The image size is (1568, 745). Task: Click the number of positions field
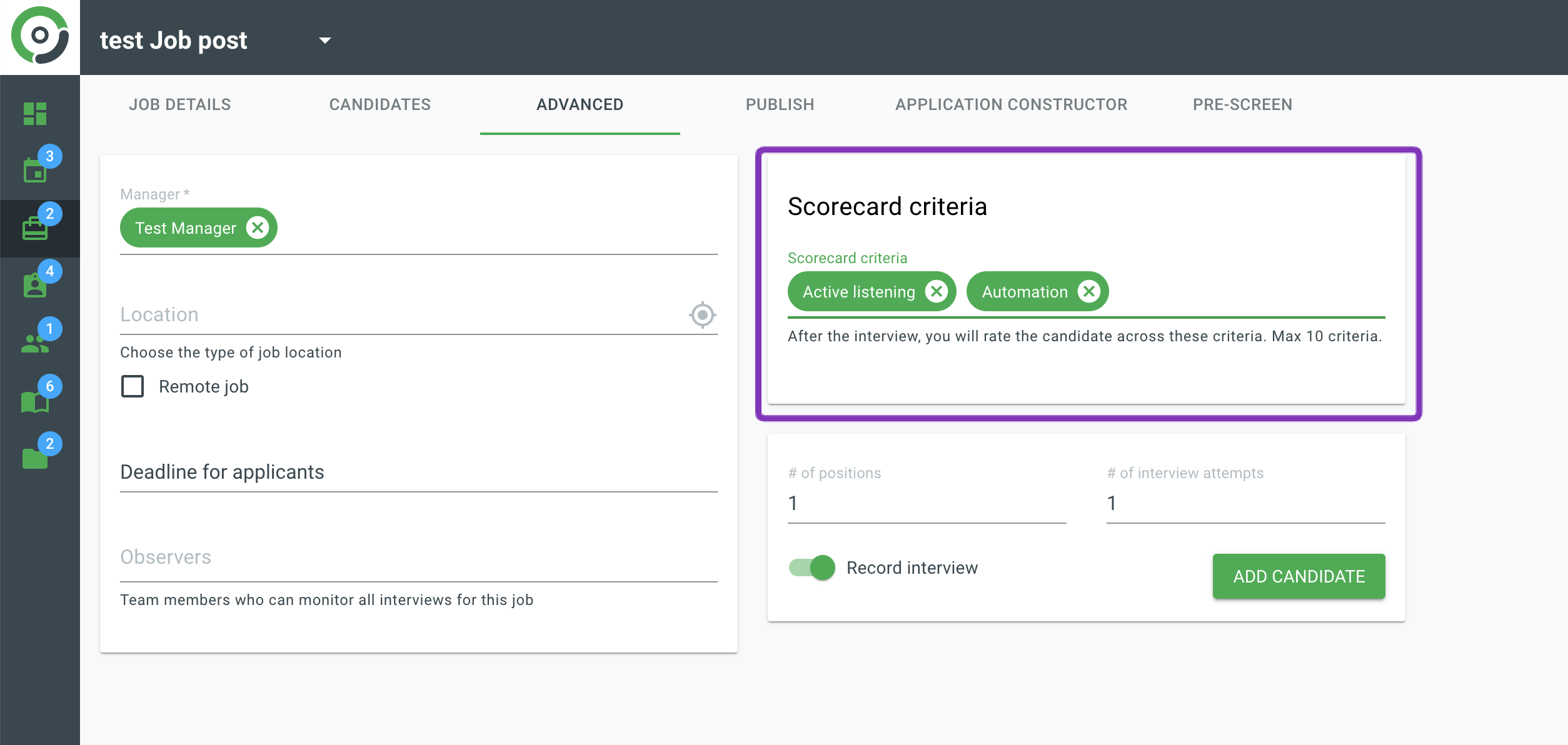click(x=927, y=504)
